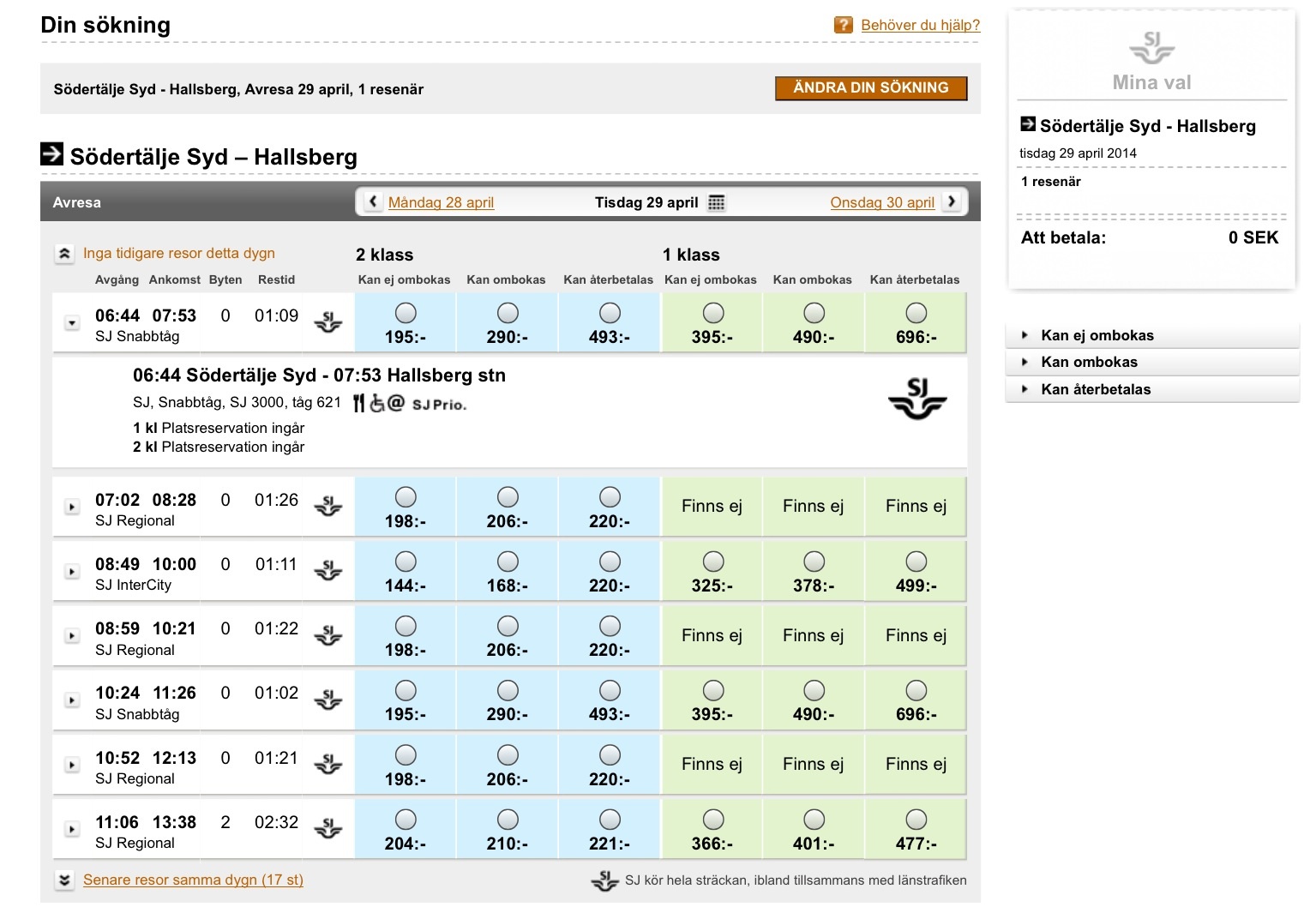This screenshot has height=913, width=1316.
Task: Click the earlier trips double-chevron up icon
Action: tap(64, 255)
